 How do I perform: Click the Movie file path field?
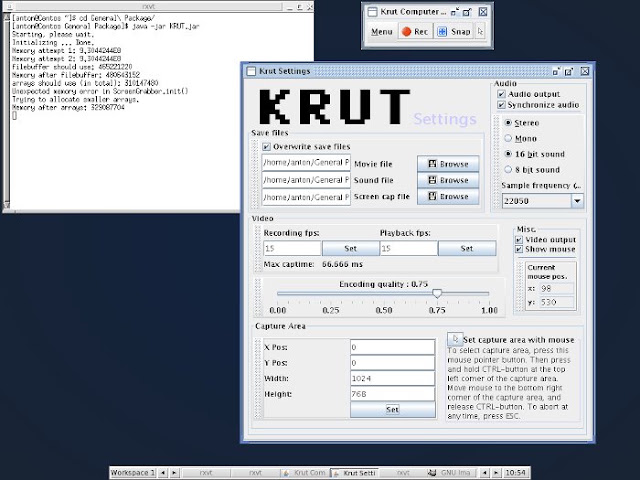[x=306, y=162]
